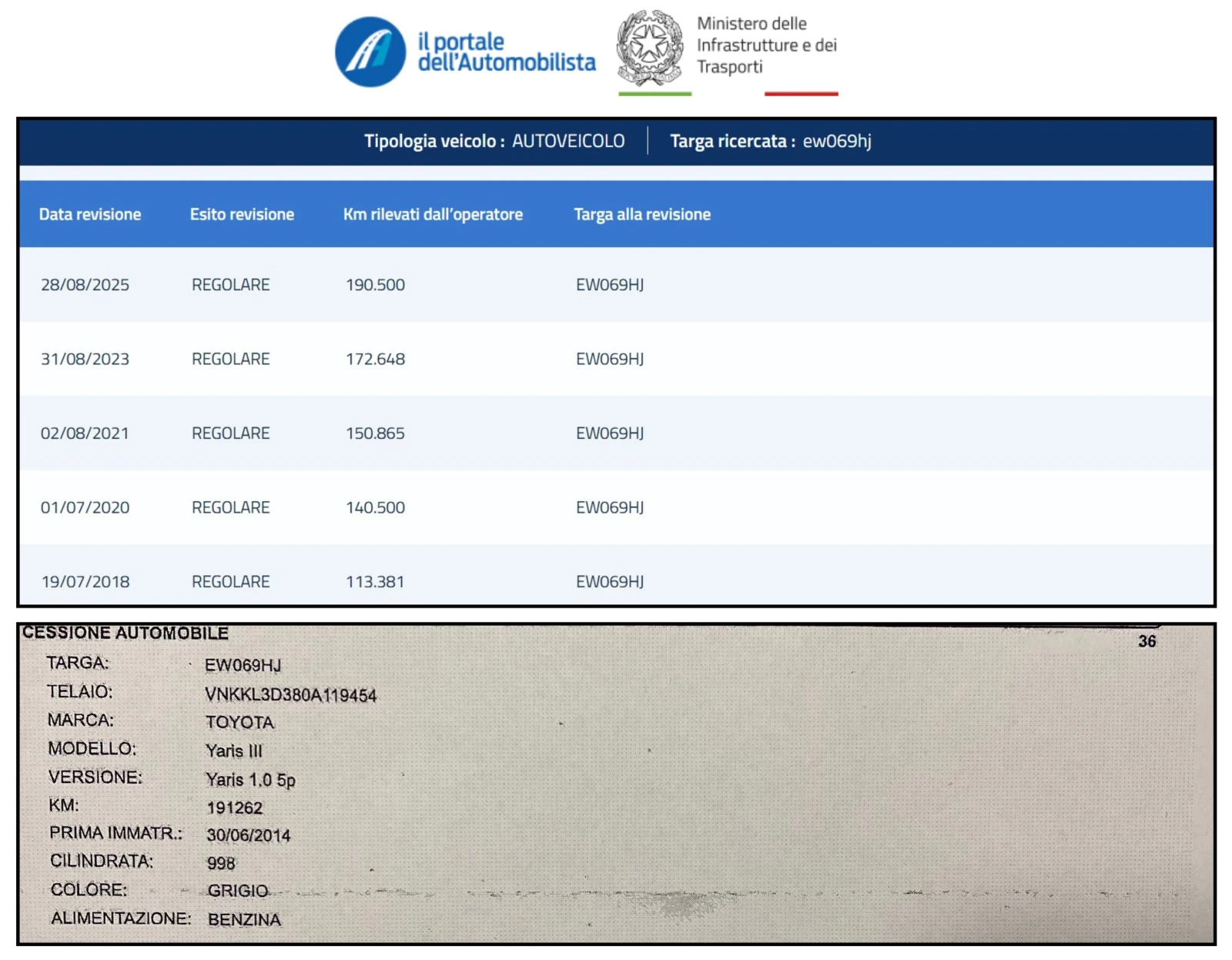Screen dimensions: 1232x960
Task: Click the 172.648 km reading
Action: click(x=375, y=360)
